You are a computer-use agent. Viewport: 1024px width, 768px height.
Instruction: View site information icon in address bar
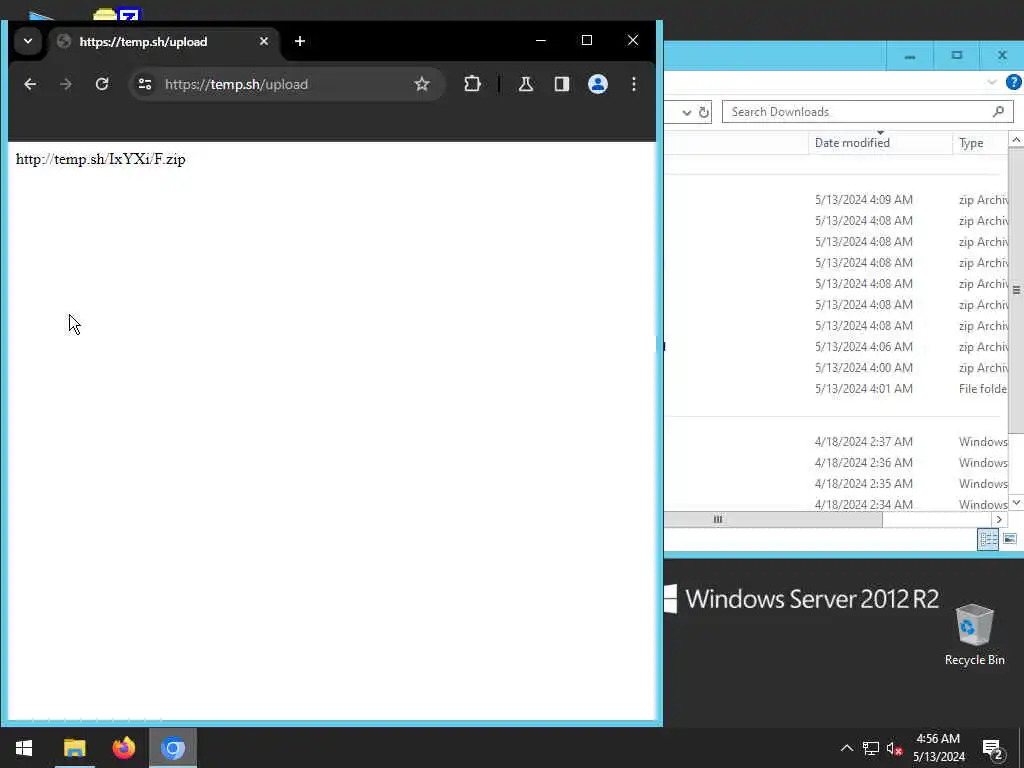pos(145,84)
